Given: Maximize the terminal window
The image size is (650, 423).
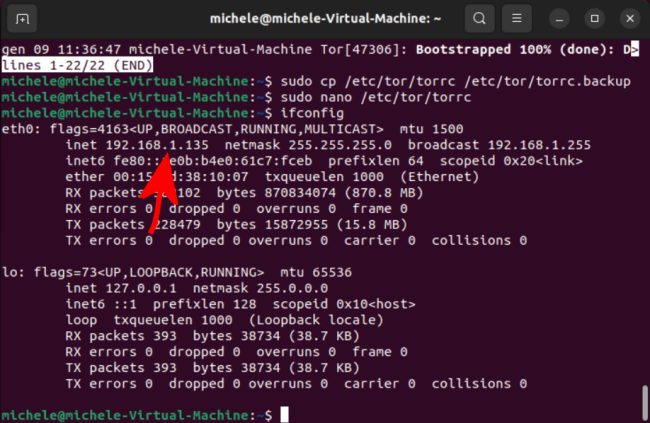Looking at the screenshot, I should point(594,19).
